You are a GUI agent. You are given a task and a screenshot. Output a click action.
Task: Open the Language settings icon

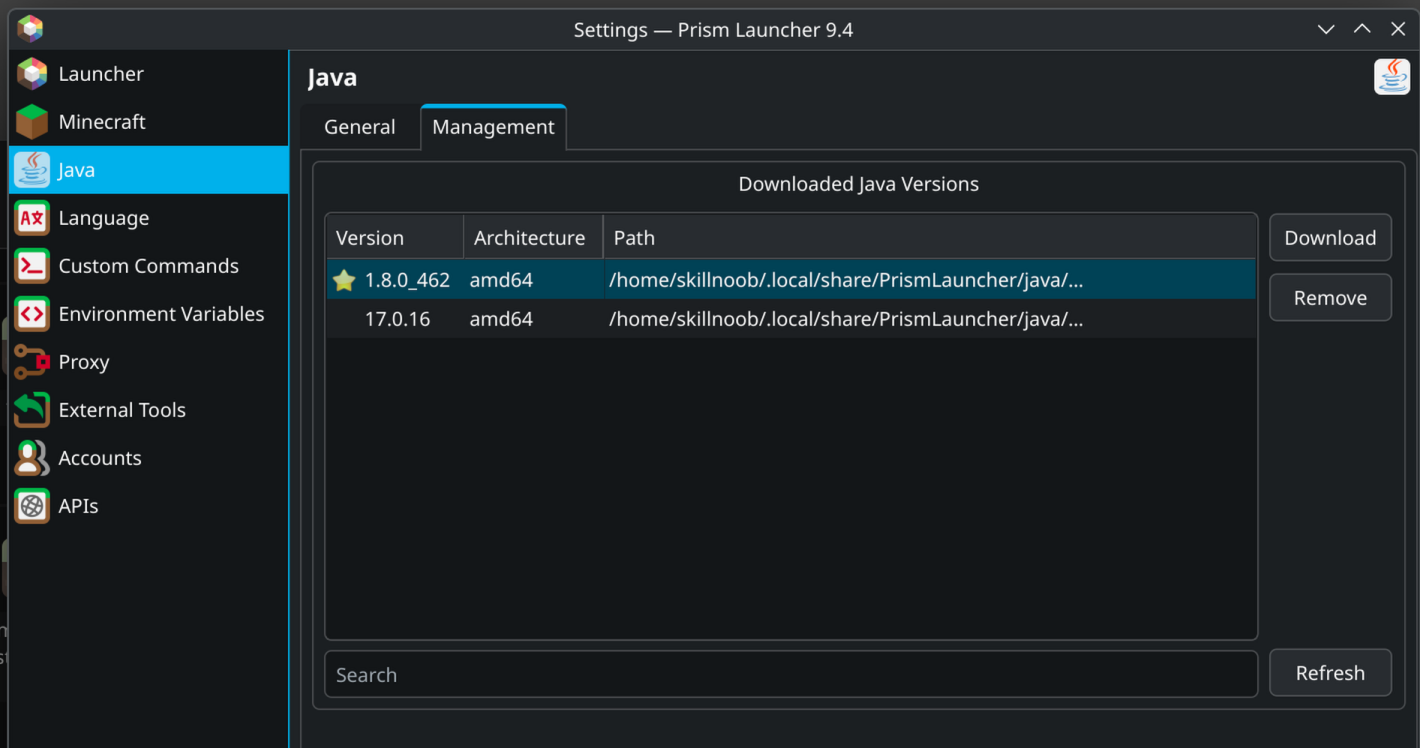pyautogui.click(x=32, y=218)
